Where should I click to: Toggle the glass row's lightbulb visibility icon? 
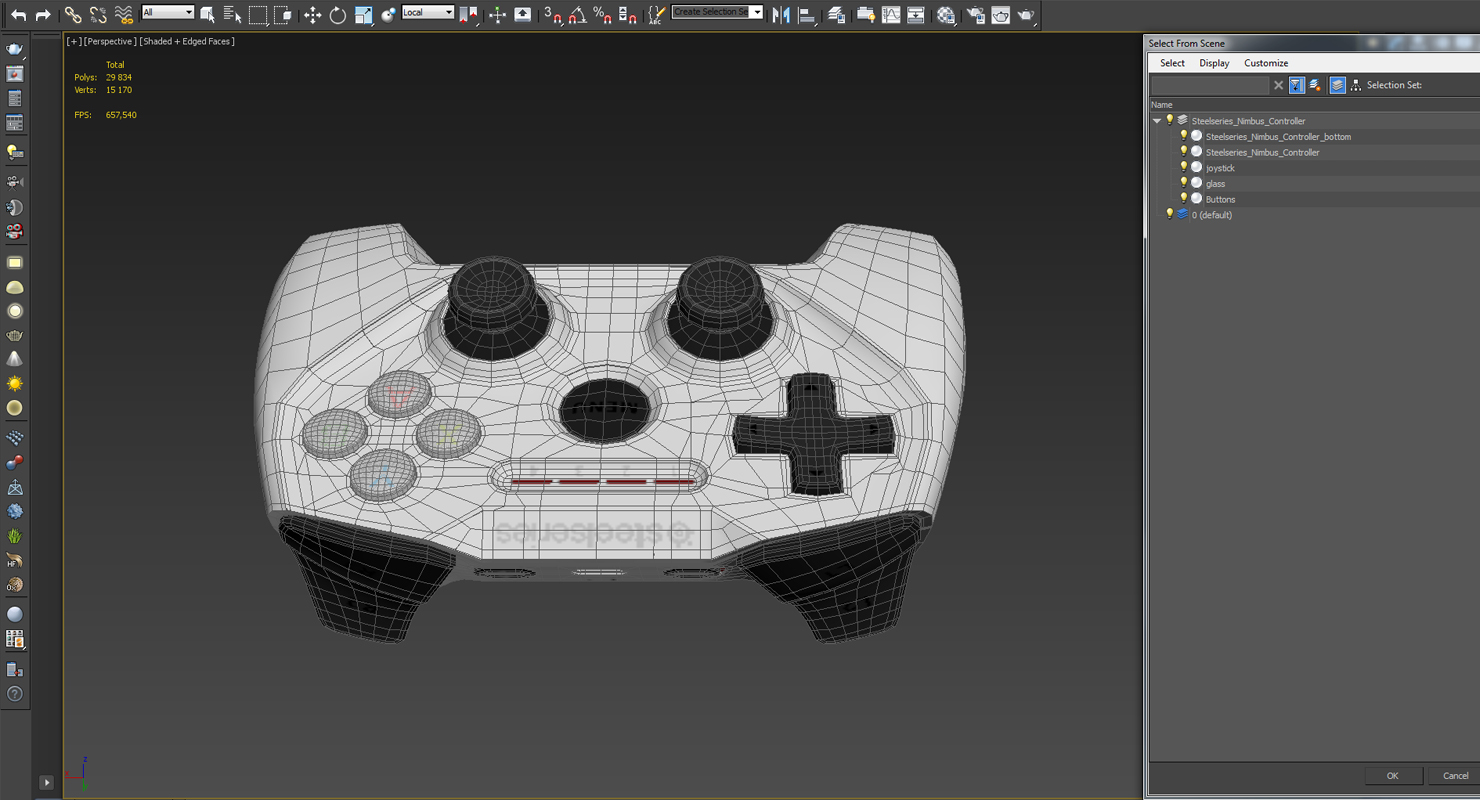[1183, 183]
